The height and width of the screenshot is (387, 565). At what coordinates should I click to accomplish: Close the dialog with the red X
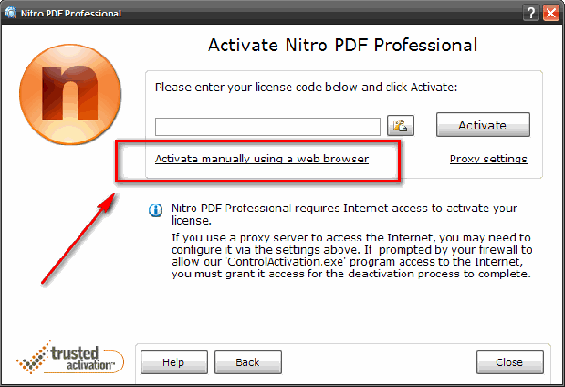pyautogui.click(x=551, y=13)
